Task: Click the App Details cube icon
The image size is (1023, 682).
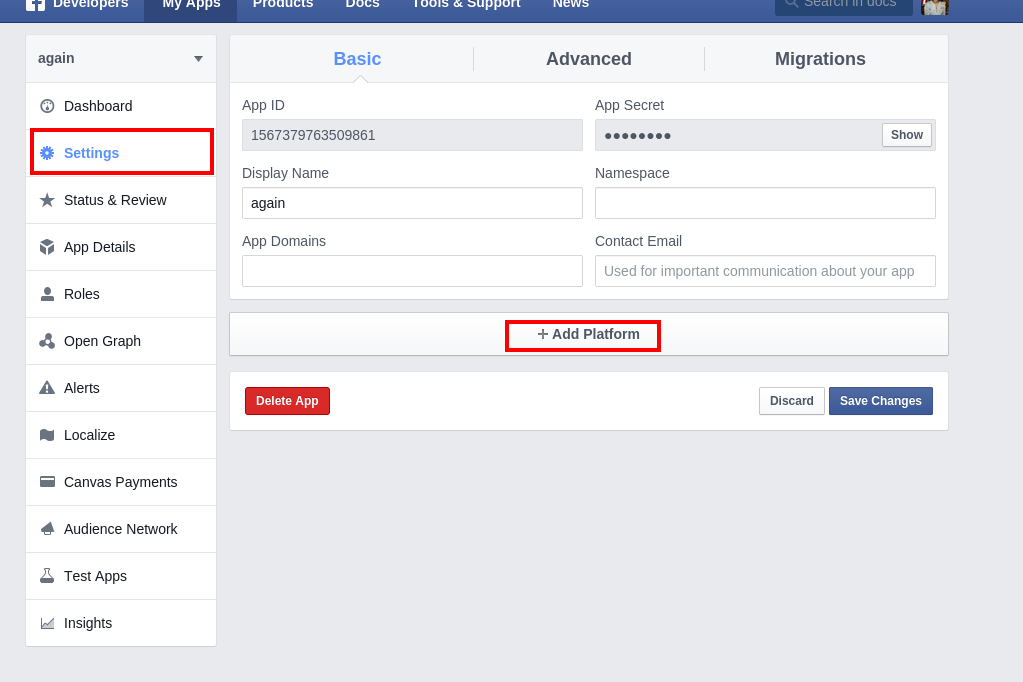Action: pyautogui.click(x=47, y=247)
